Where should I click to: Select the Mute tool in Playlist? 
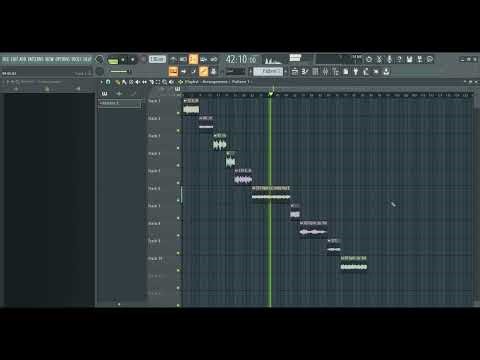point(137,82)
